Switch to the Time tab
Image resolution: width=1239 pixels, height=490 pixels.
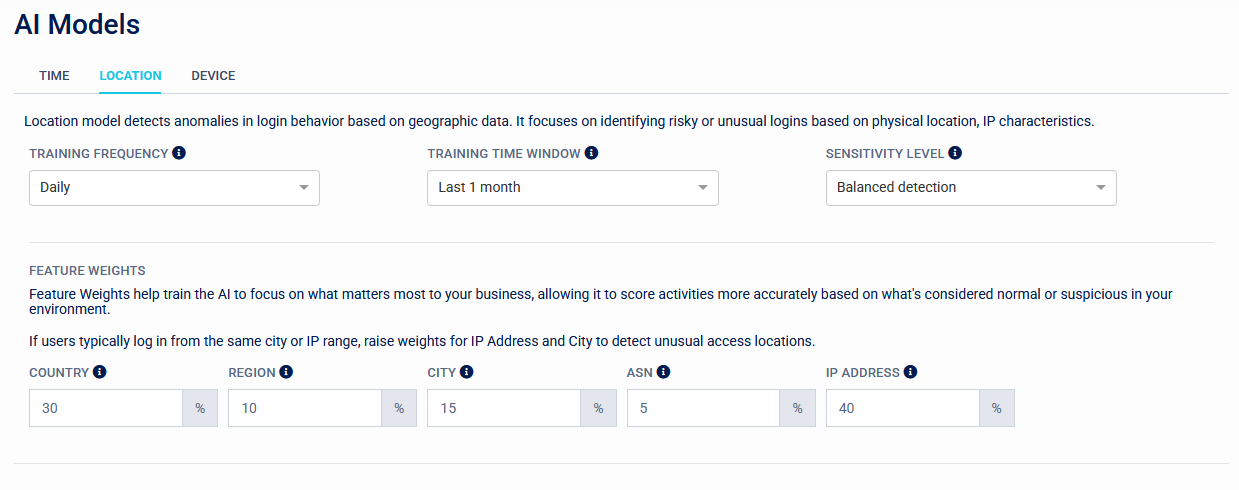pos(54,76)
